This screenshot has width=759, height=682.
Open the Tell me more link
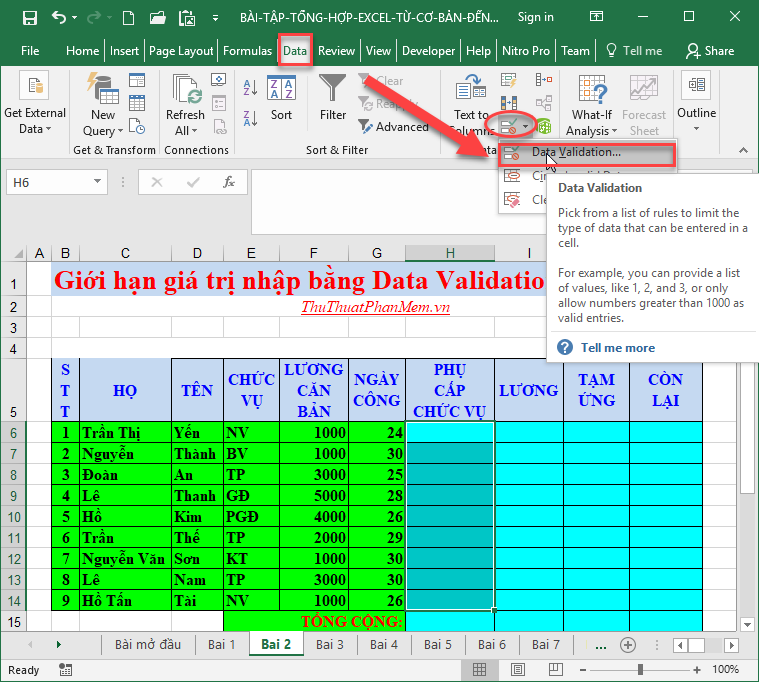618,348
